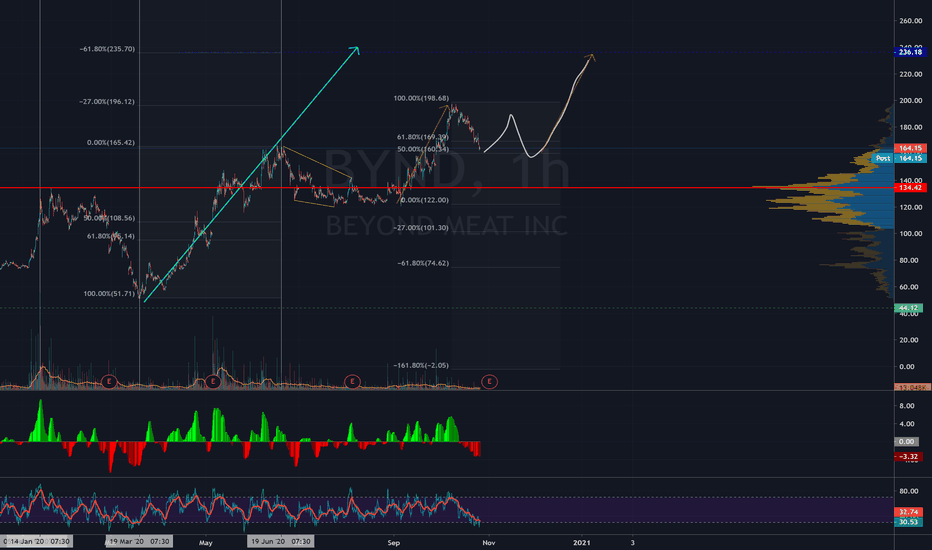Click the 13.048K volume value label
Screen dimensions: 932x550
pos(912,387)
